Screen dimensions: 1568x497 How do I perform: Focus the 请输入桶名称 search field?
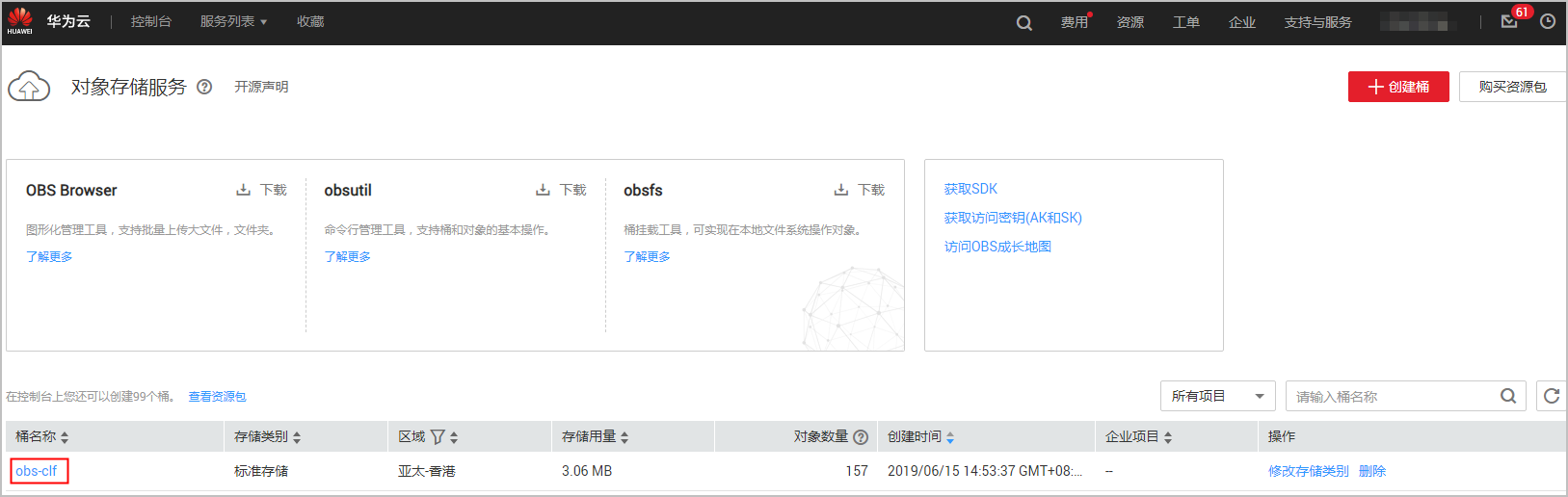1392,396
